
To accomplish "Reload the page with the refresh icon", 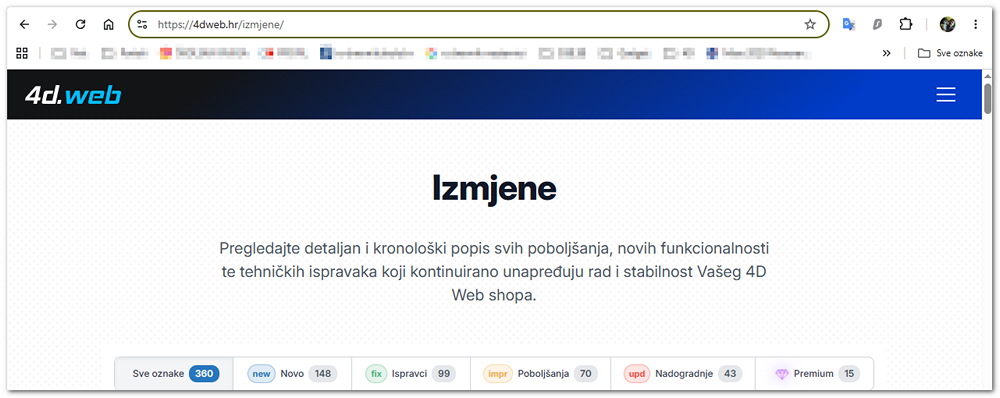I will (80, 24).
